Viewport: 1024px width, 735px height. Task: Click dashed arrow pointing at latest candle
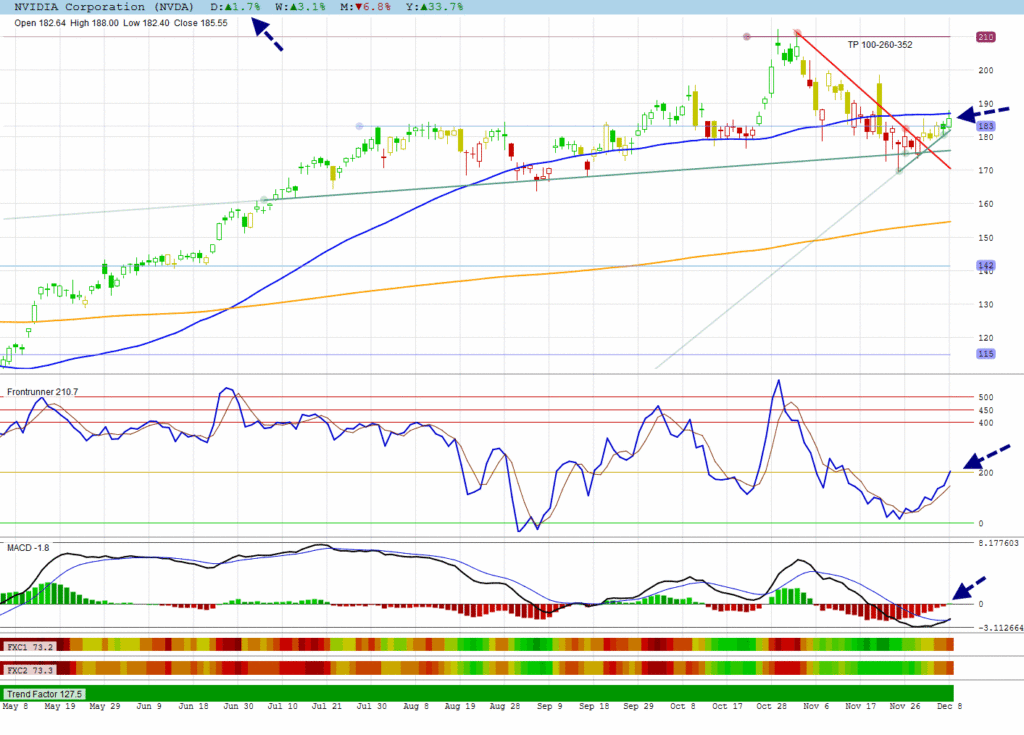[983, 113]
